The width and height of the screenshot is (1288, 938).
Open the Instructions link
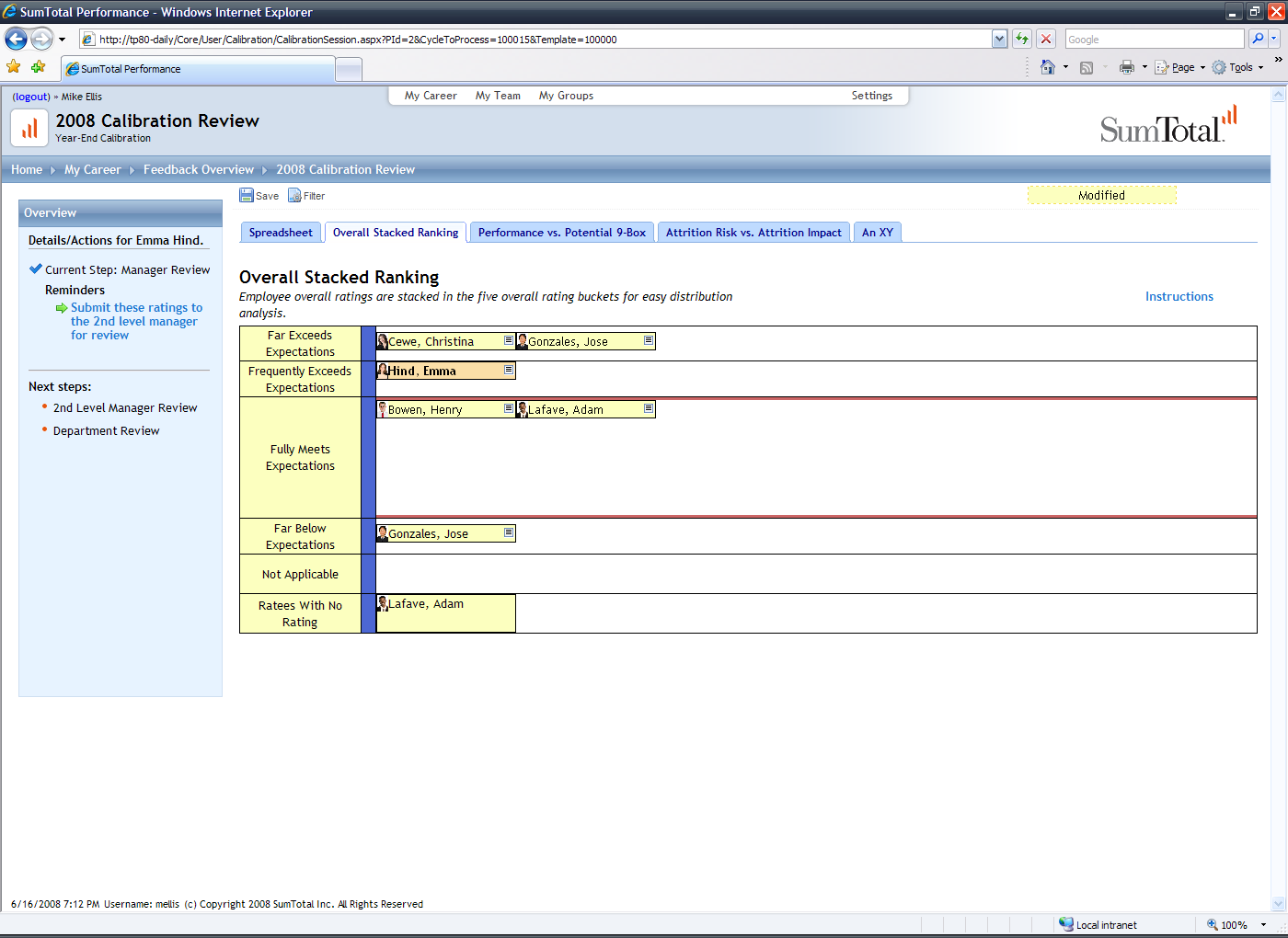pos(1179,296)
